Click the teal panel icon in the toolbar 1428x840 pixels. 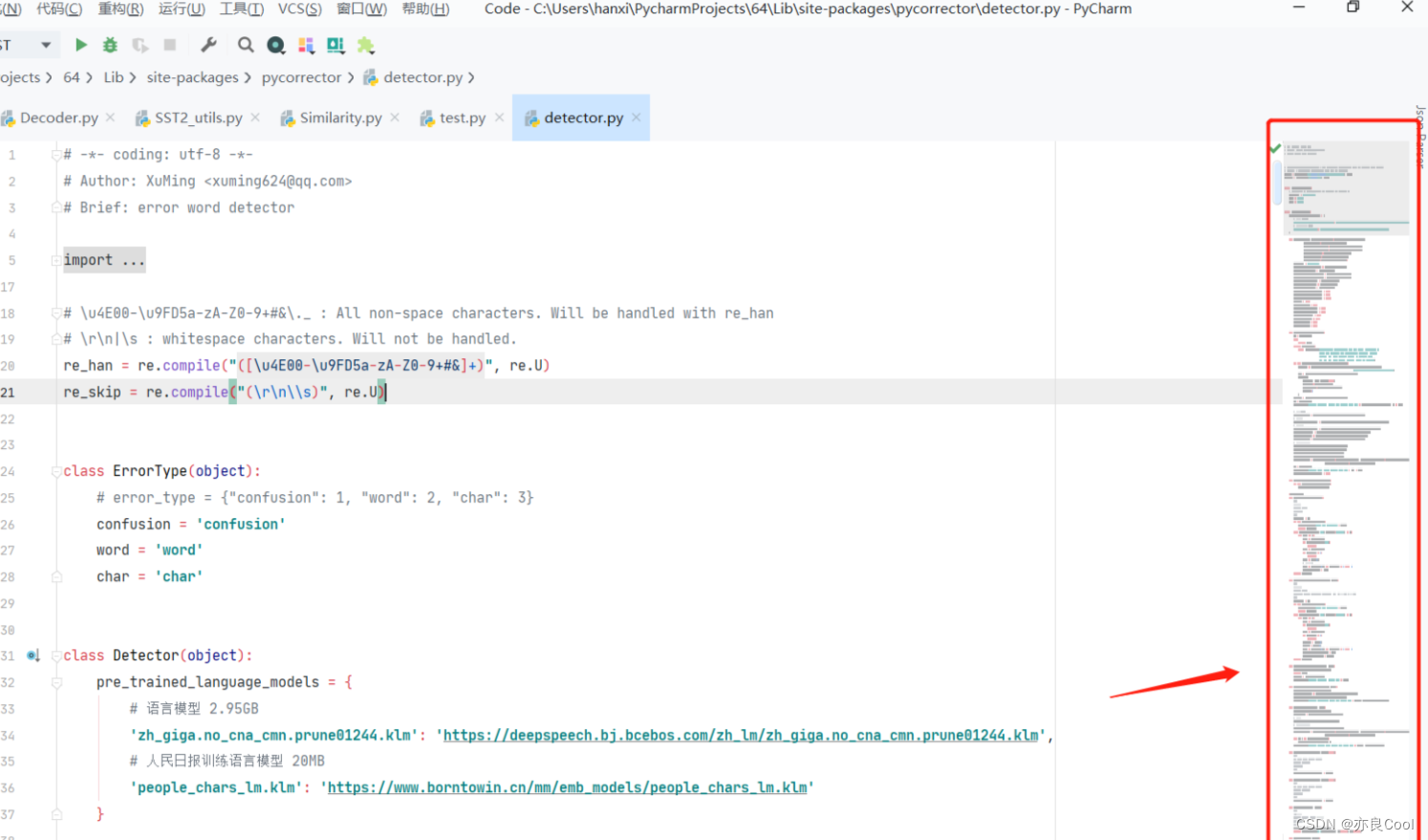click(335, 45)
